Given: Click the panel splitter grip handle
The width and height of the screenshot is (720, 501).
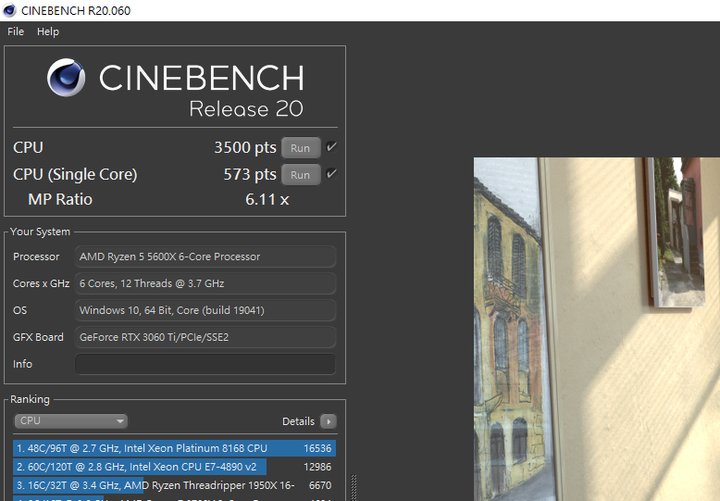Looking at the screenshot, I should 354,487.
